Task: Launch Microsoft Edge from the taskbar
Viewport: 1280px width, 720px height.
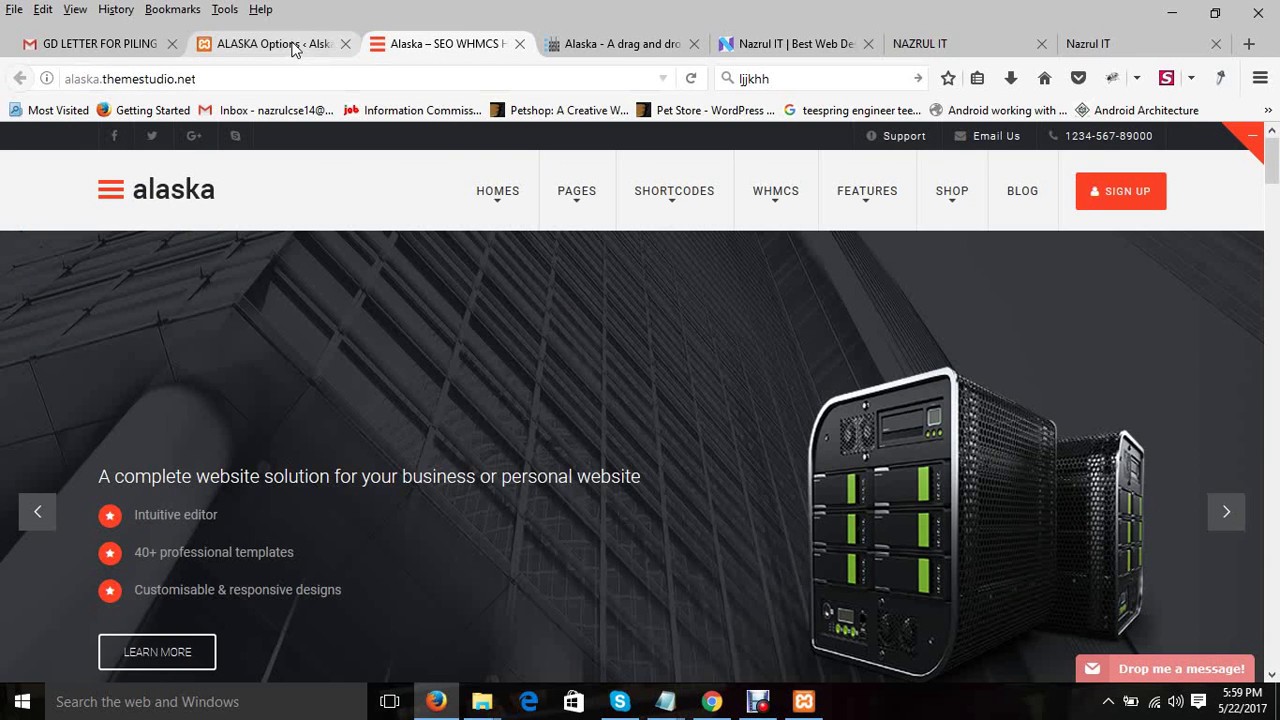Action: click(x=528, y=701)
